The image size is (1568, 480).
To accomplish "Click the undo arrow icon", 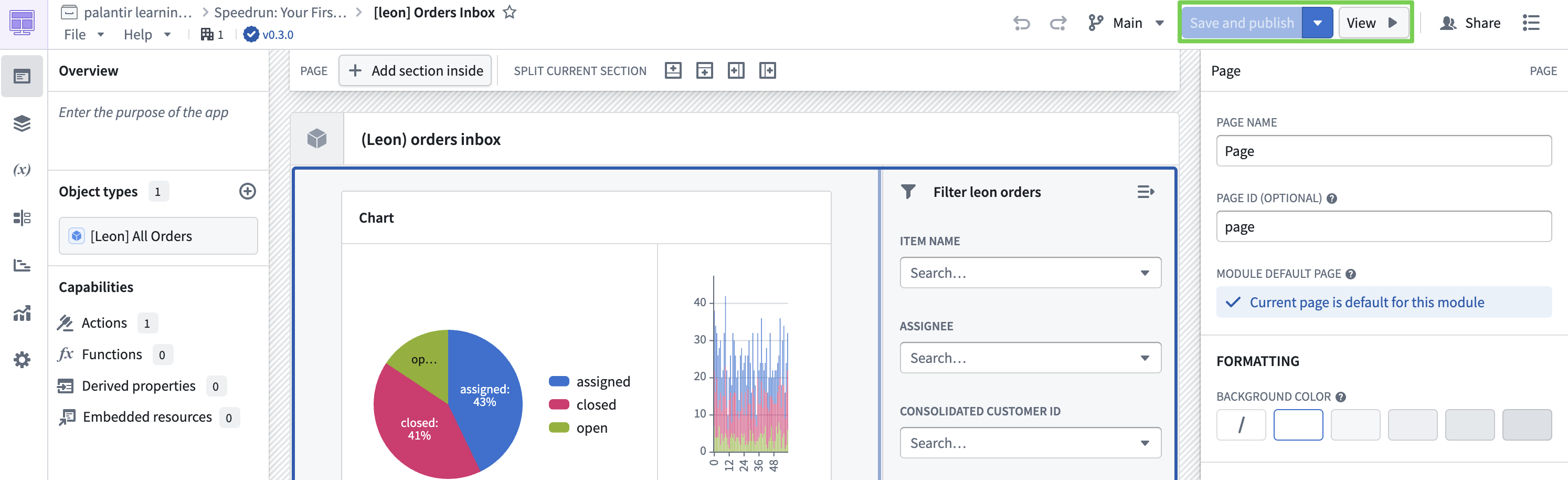I will [x=1021, y=23].
